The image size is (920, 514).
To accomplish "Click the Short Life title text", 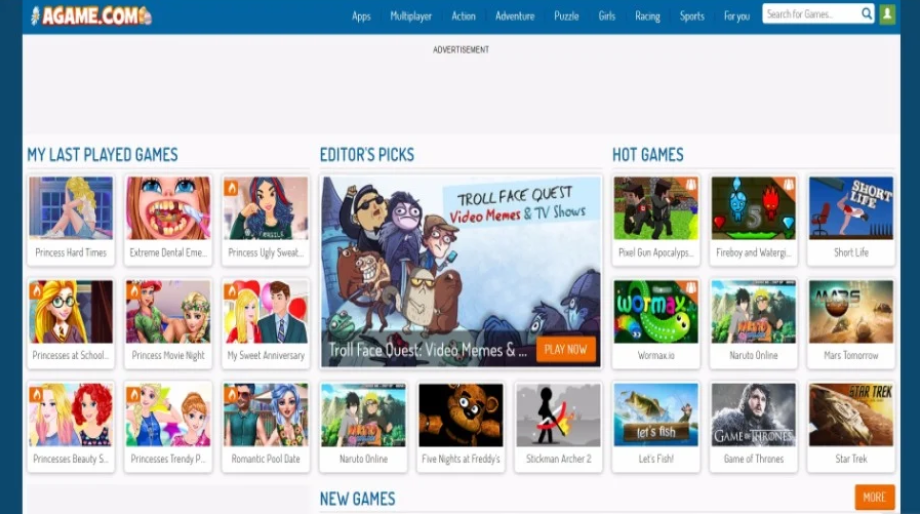I will tap(851, 252).
